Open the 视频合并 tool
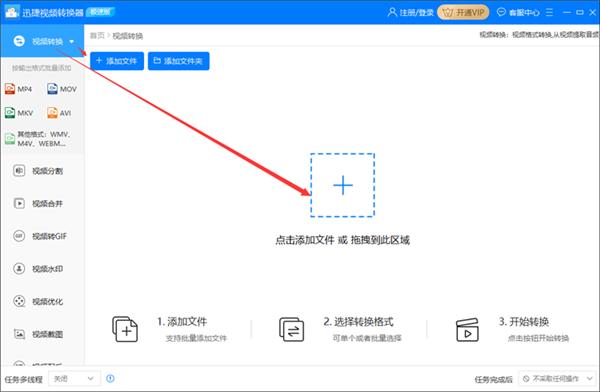Screen dimensions: 600x392 tap(42, 203)
